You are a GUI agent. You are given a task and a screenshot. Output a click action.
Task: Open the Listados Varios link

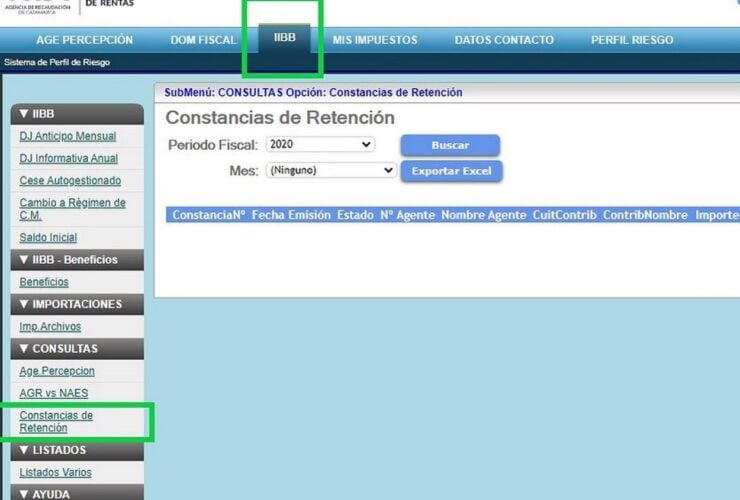pyautogui.click(x=55, y=472)
